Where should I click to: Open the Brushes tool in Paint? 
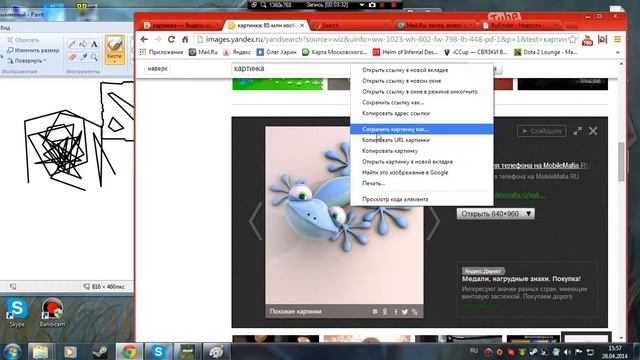coord(115,50)
